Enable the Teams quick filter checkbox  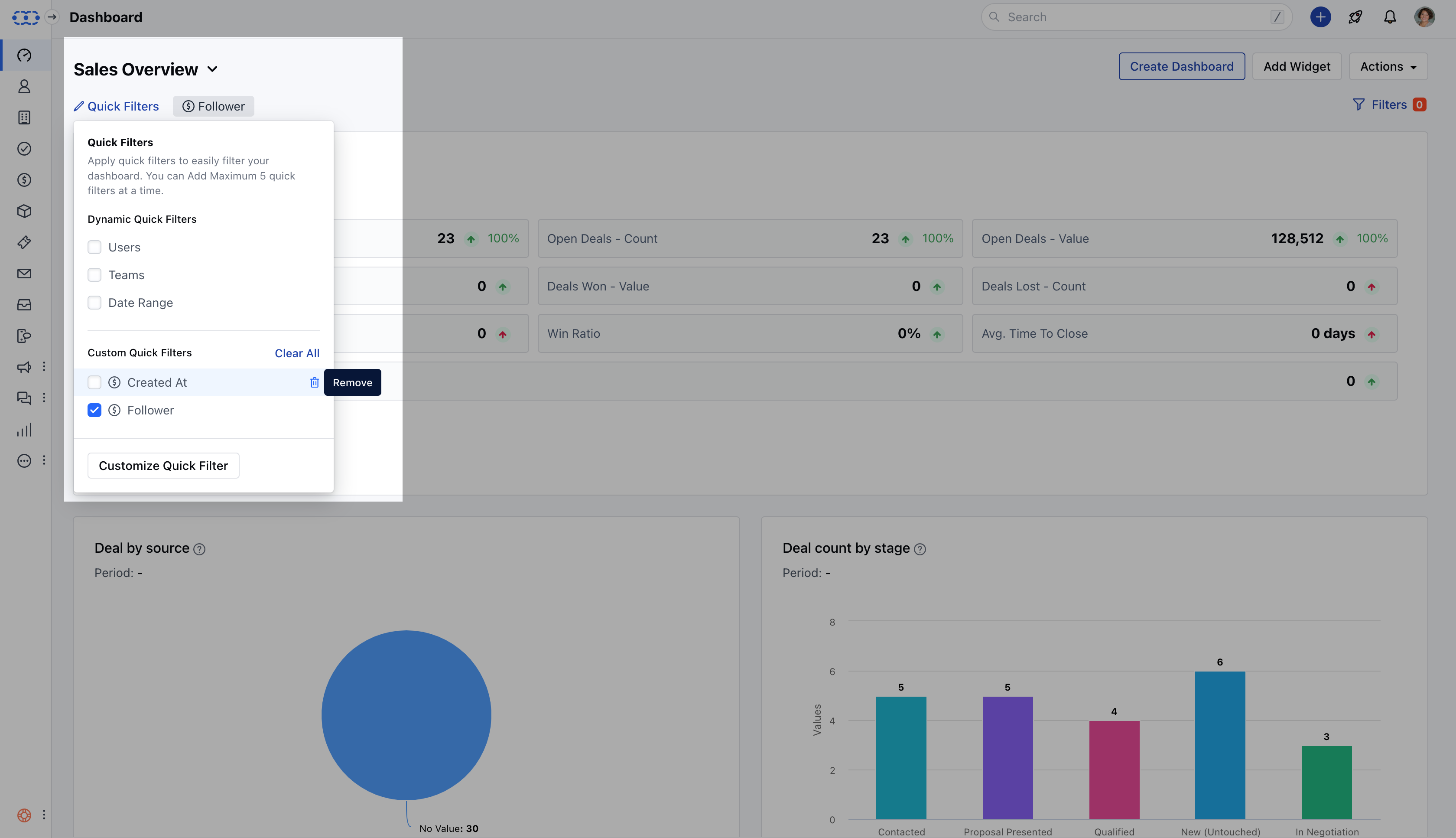coord(94,274)
